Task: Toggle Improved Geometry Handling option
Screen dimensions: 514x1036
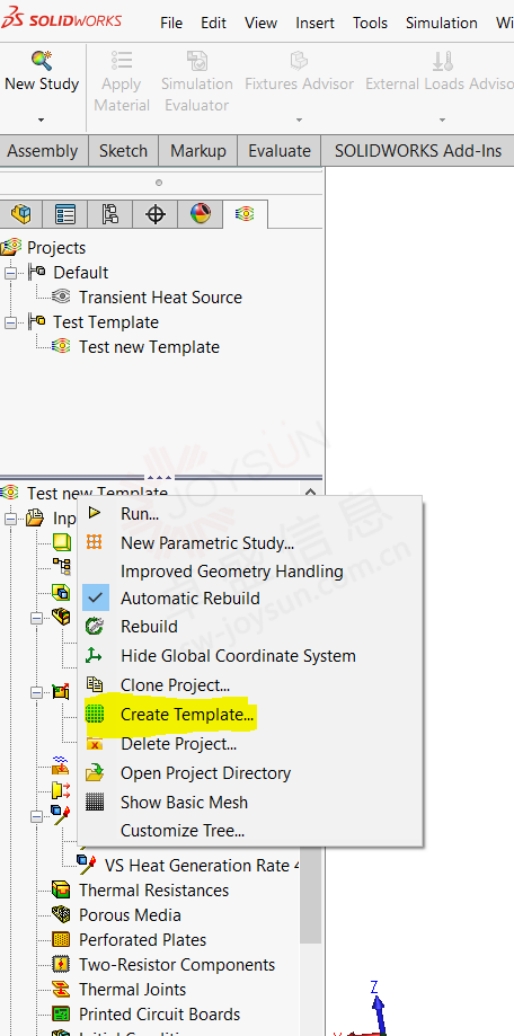Action: pyautogui.click(x=231, y=571)
